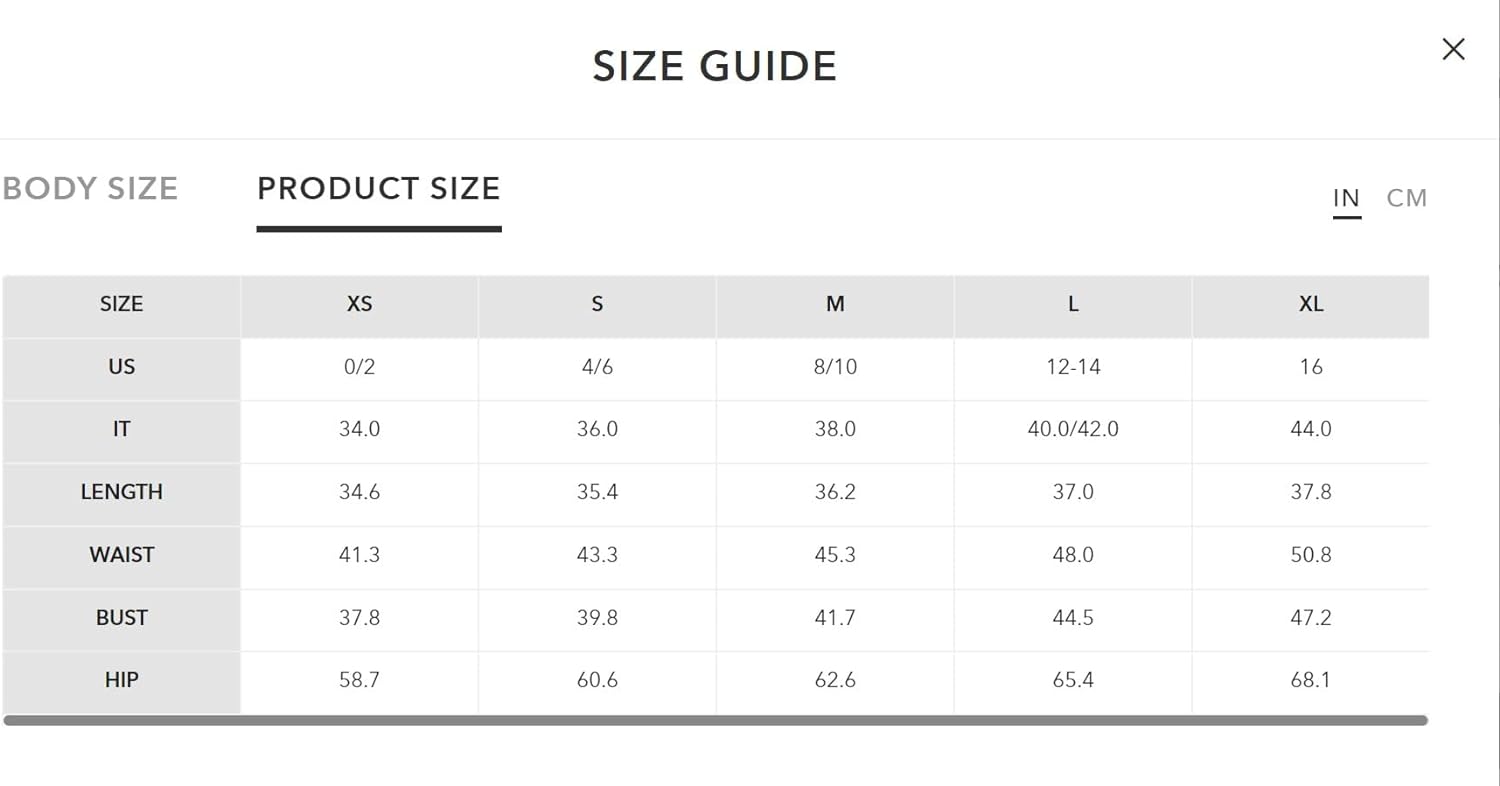Click the 40.0/42.0 IT size cell
The width and height of the screenshot is (1500, 786).
pos(1073,429)
